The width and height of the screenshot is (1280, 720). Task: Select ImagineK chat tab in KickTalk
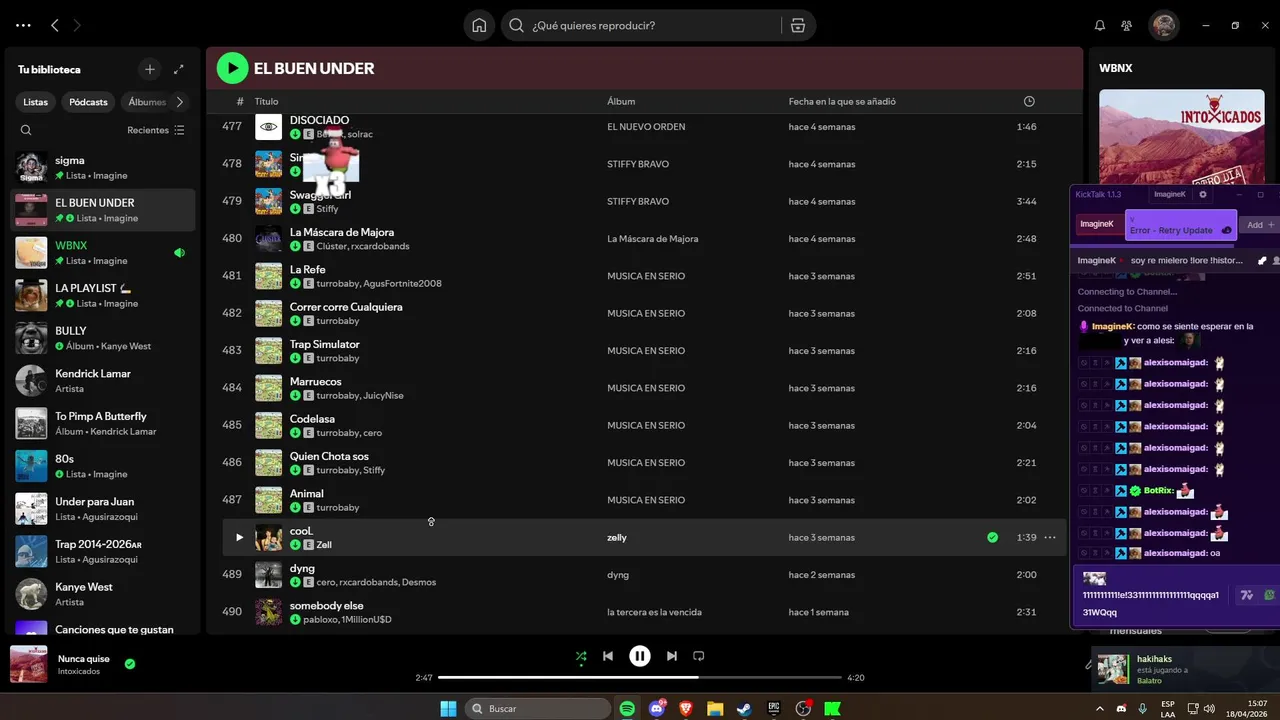(1097, 224)
